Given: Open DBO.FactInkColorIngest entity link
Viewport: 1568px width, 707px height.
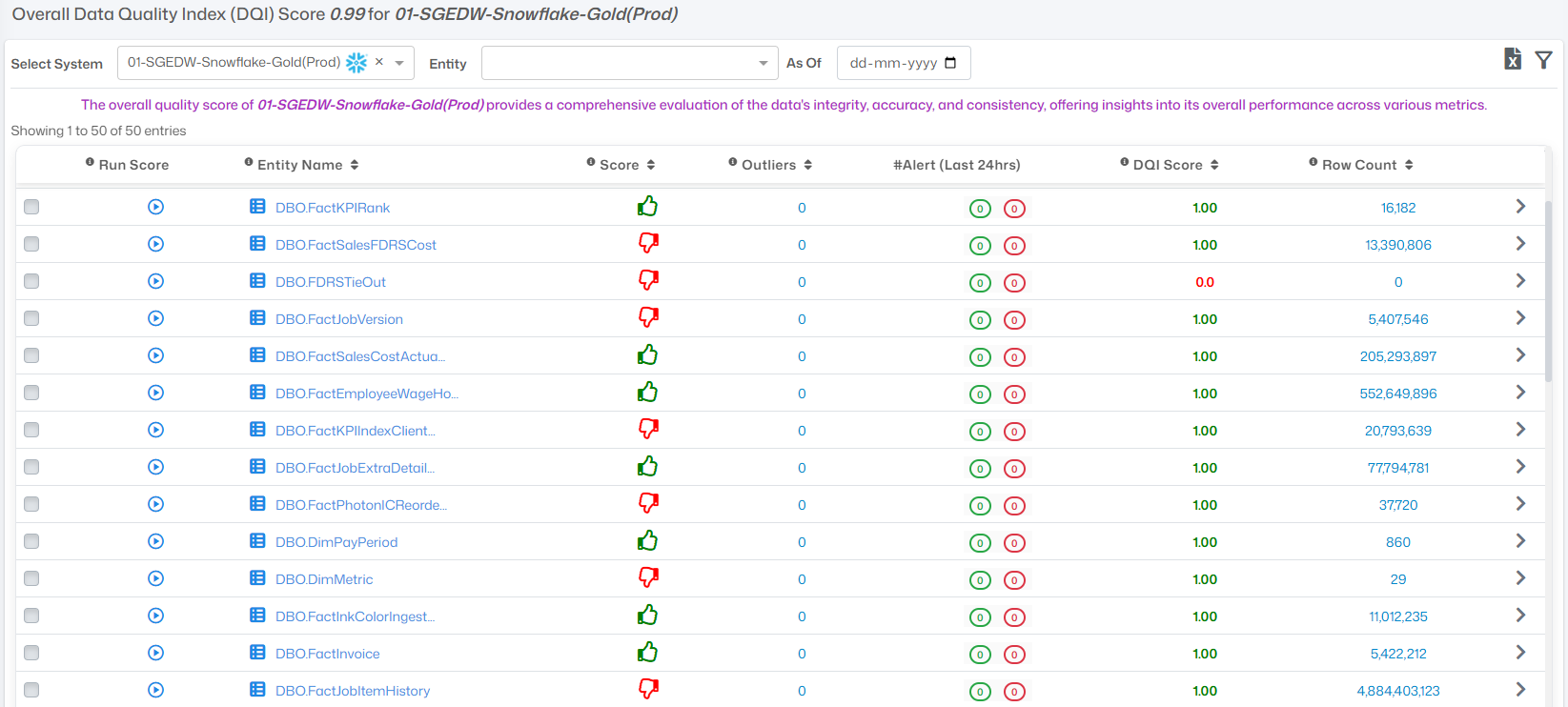Looking at the screenshot, I should 356,616.
